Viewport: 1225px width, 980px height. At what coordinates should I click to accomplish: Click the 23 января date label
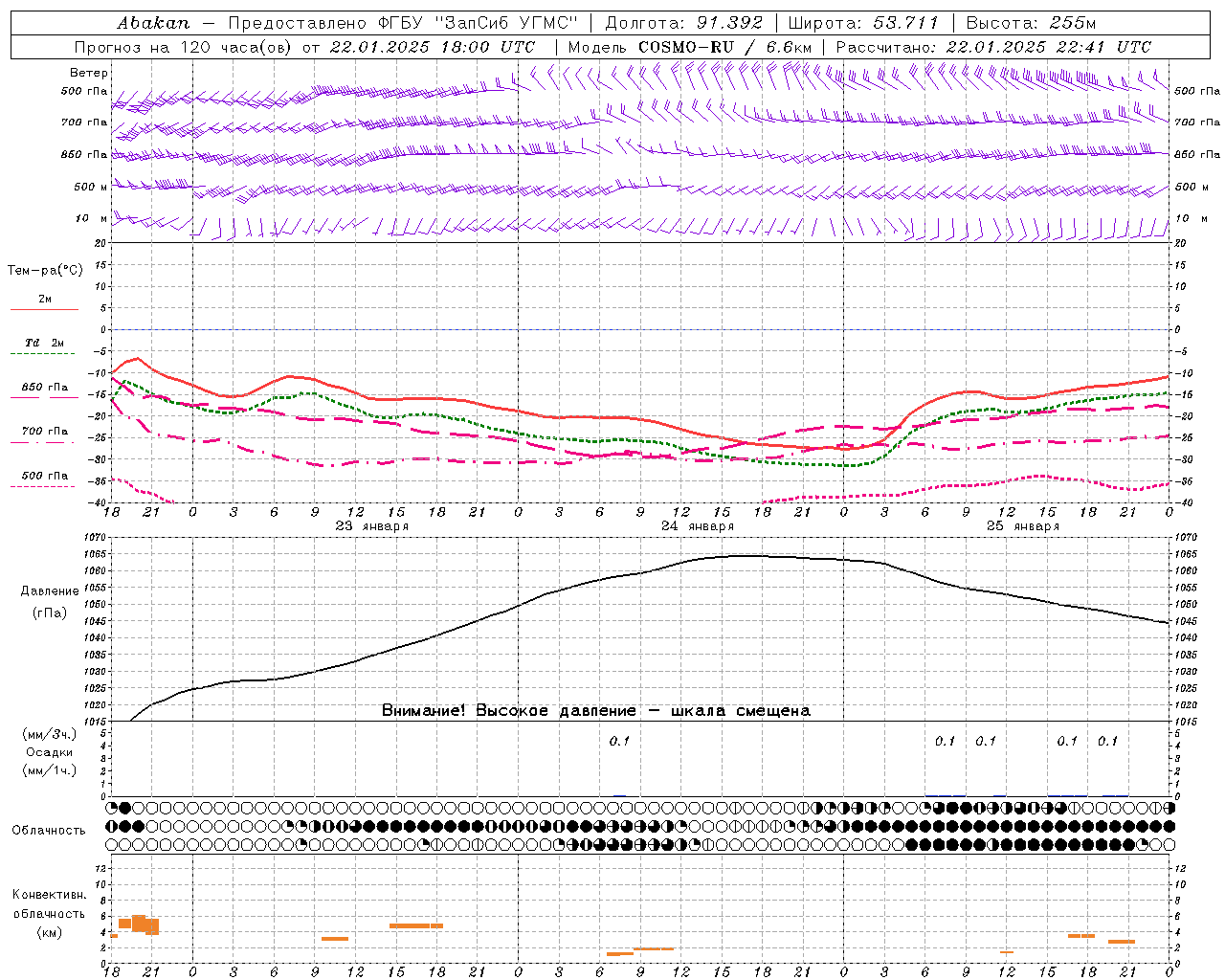(x=372, y=525)
